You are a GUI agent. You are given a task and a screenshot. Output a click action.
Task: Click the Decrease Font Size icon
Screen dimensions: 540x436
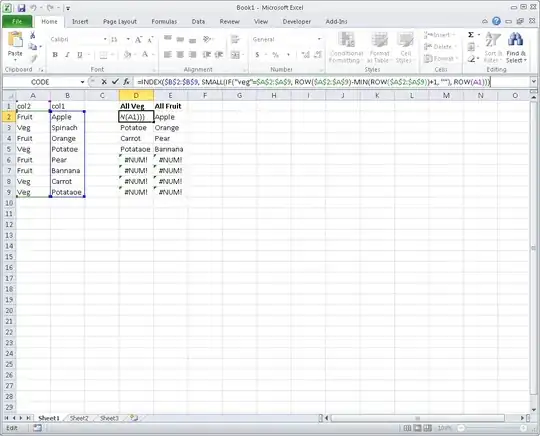150,40
